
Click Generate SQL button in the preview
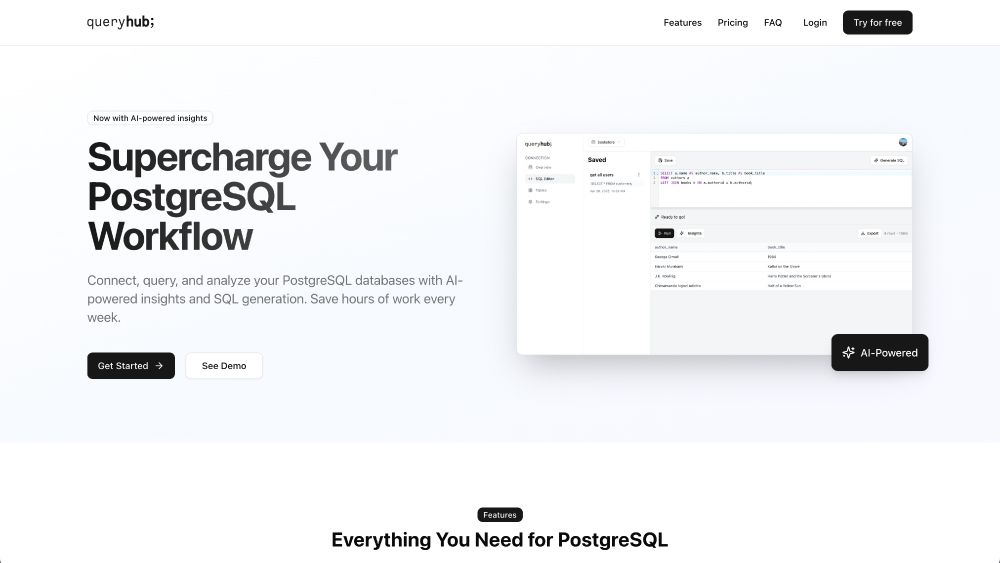pyautogui.click(x=889, y=160)
